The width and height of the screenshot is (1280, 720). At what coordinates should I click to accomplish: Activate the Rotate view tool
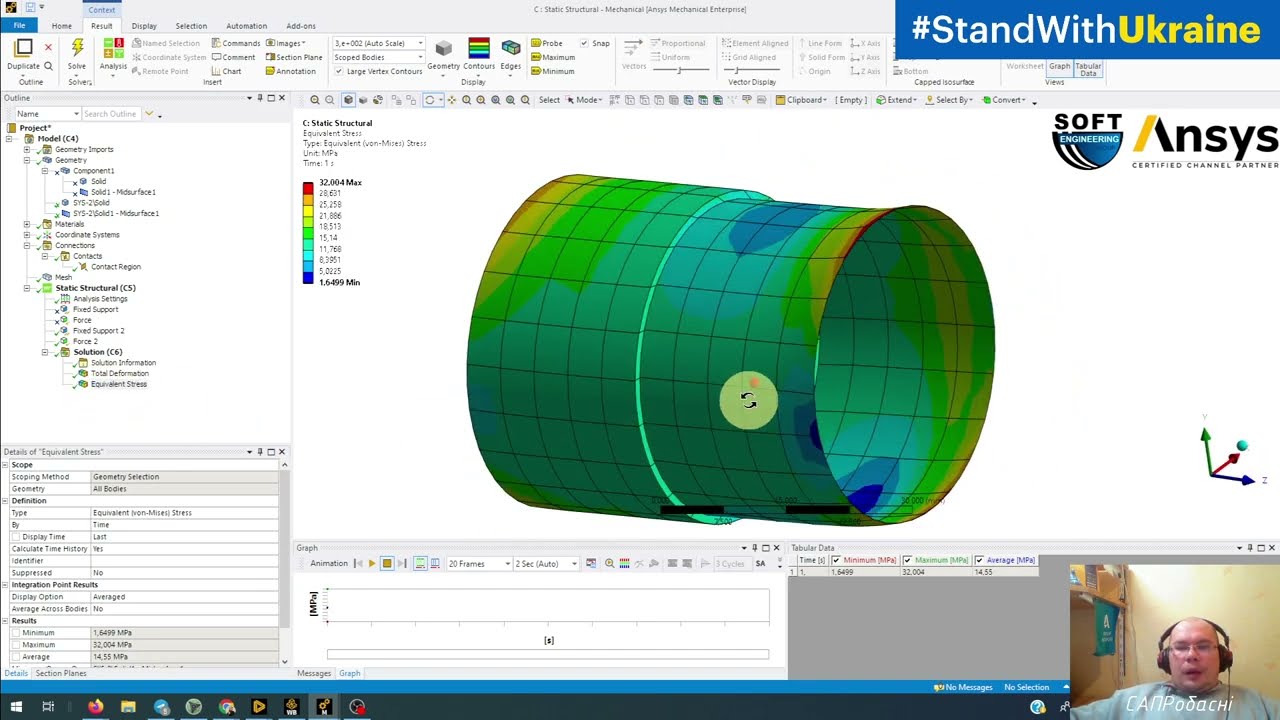(x=430, y=100)
